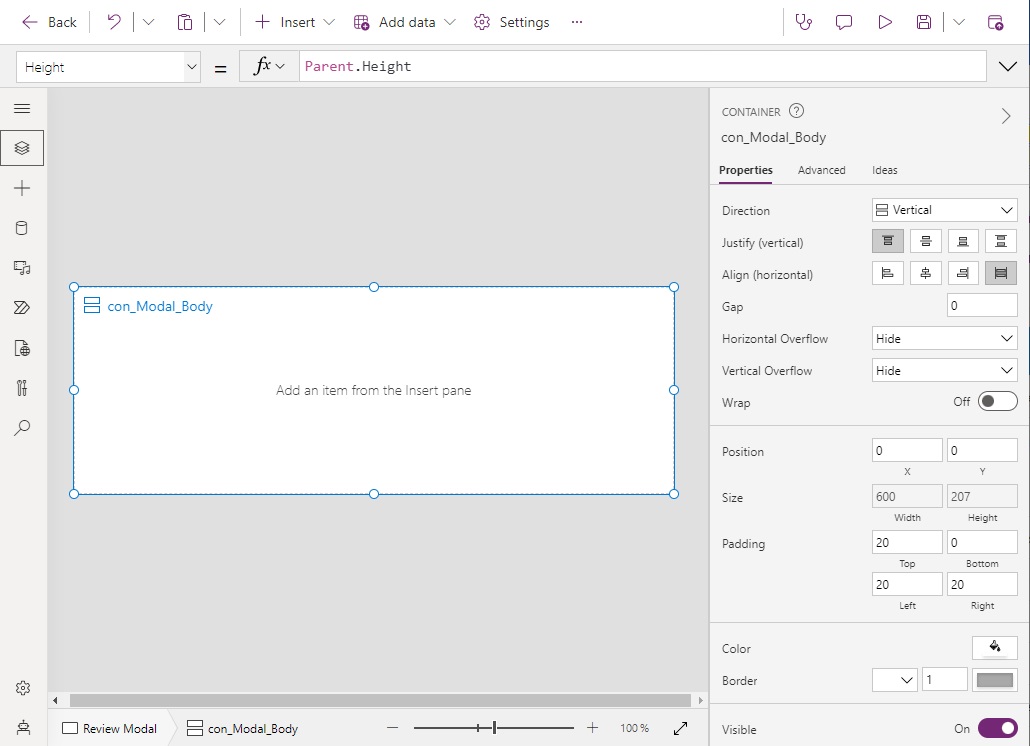Open the Media panel
1030x746 pixels.
click(23, 268)
